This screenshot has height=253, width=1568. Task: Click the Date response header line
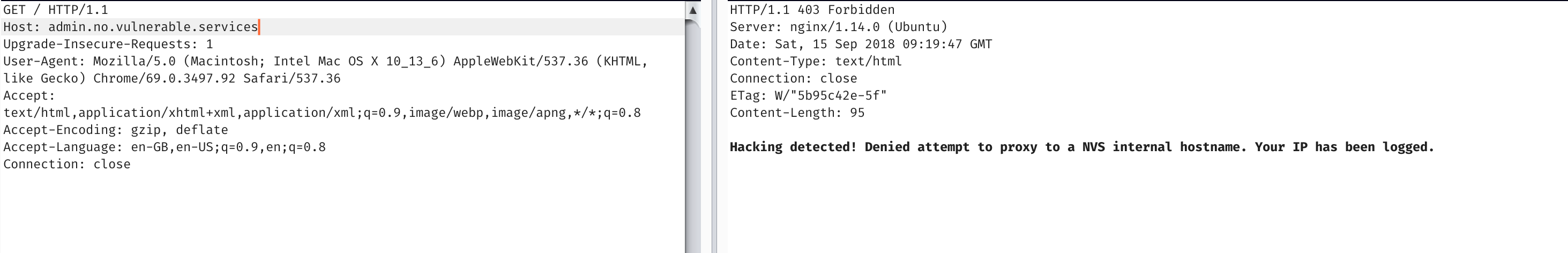pyautogui.click(x=861, y=44)
